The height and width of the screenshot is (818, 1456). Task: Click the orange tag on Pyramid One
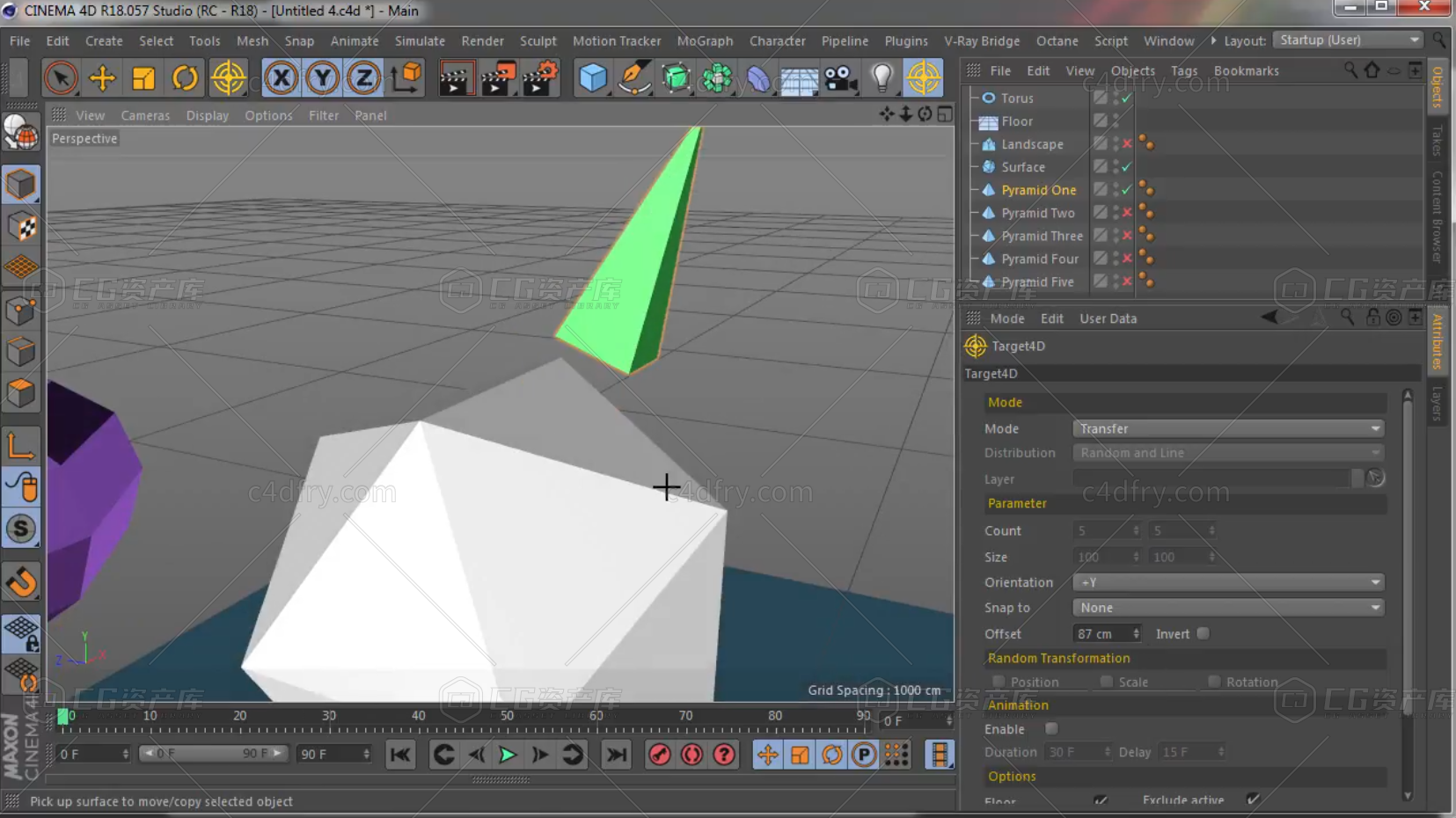(1145, 189)
